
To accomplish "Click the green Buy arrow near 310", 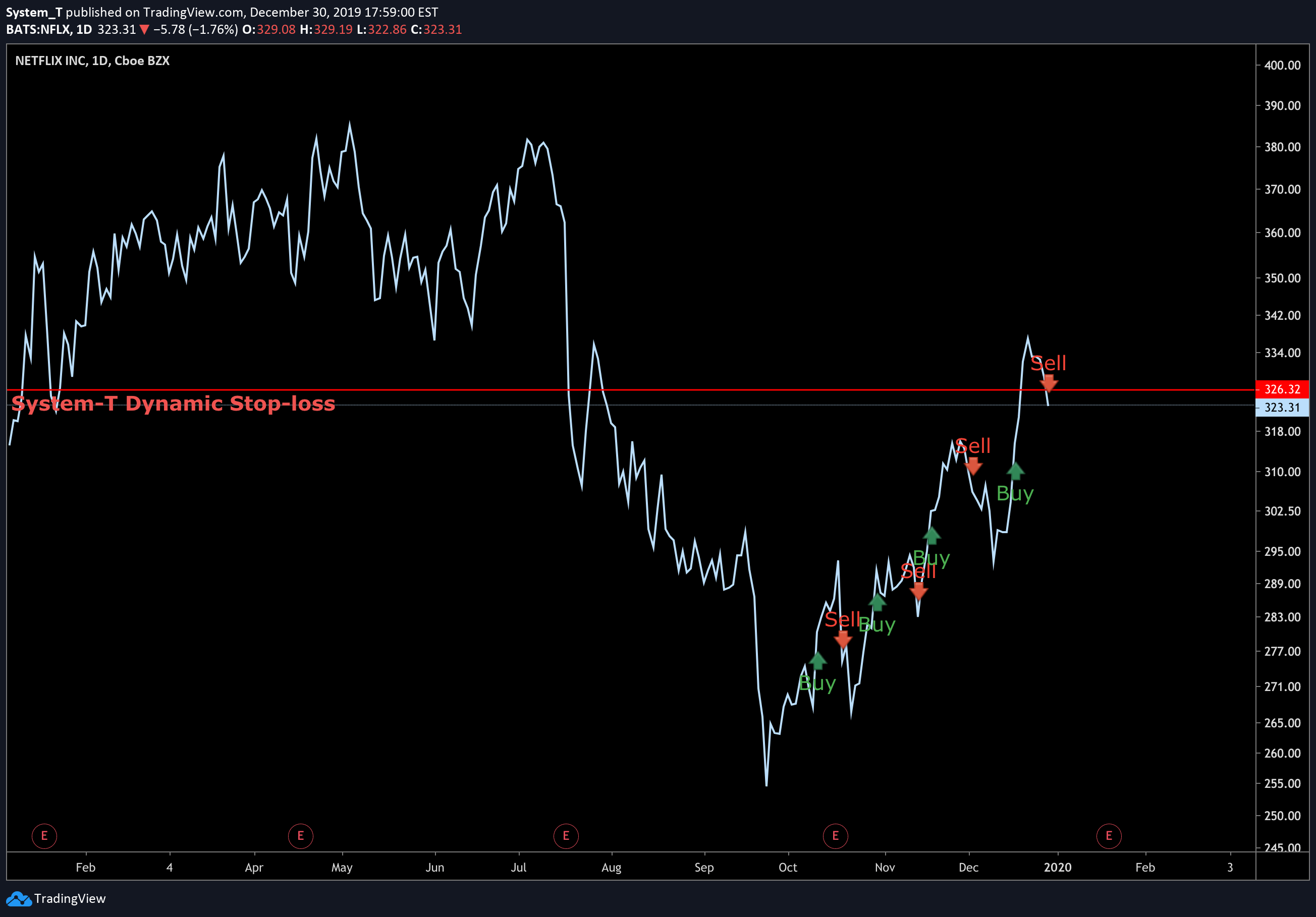I will click(1015, 471).
